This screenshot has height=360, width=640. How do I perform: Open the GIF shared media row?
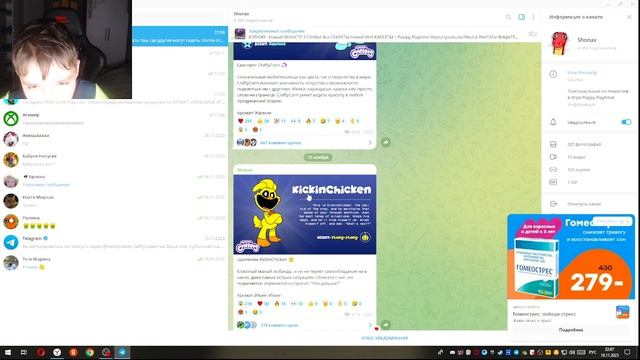point(590,182)
